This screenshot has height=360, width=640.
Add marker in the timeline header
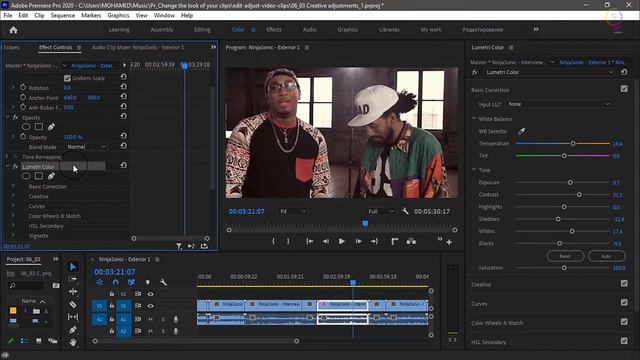147,282
